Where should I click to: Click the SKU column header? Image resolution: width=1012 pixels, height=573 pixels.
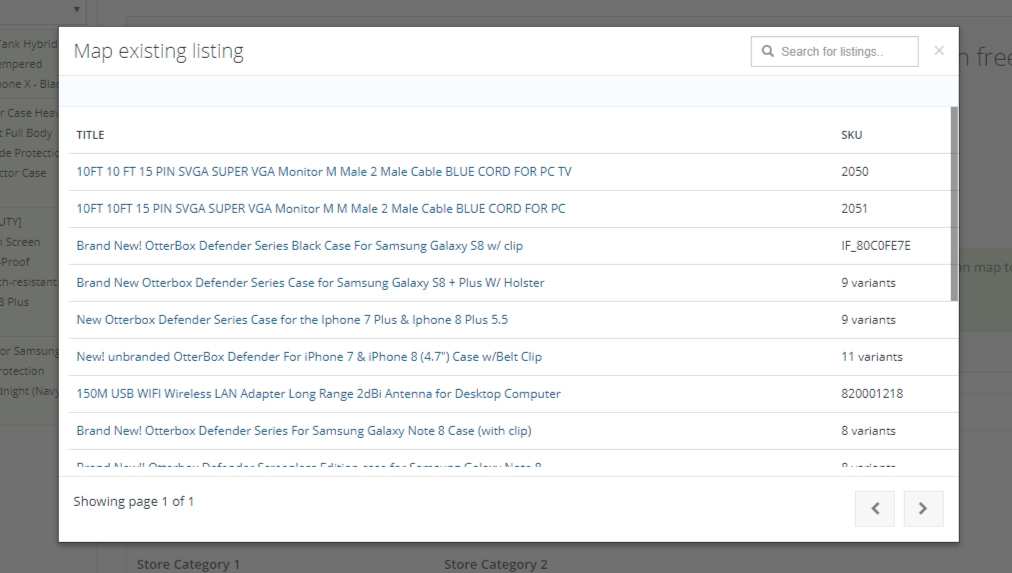[851, 135]
